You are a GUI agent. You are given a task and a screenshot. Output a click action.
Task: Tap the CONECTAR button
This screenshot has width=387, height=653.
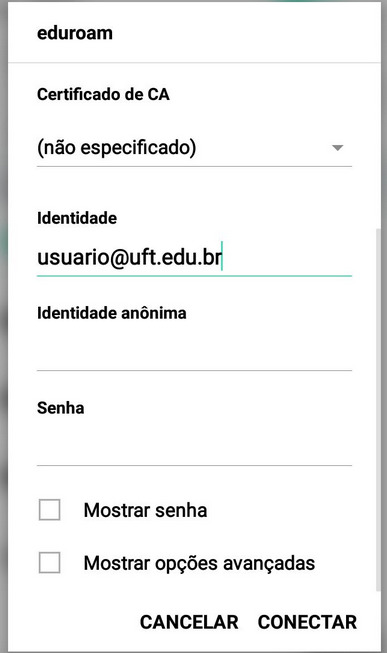[x=307, y=622]
